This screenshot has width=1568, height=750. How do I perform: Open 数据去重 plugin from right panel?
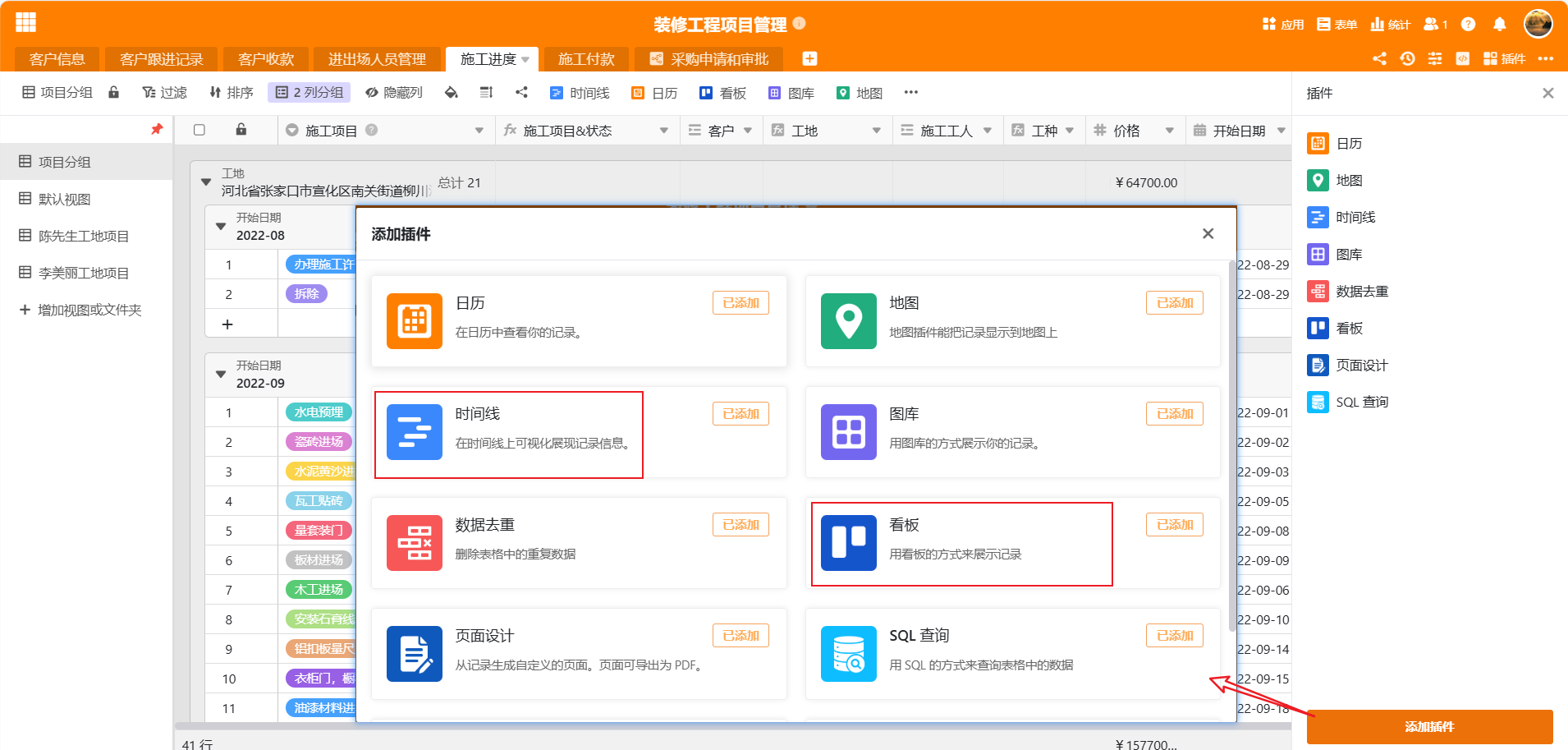1361,292
